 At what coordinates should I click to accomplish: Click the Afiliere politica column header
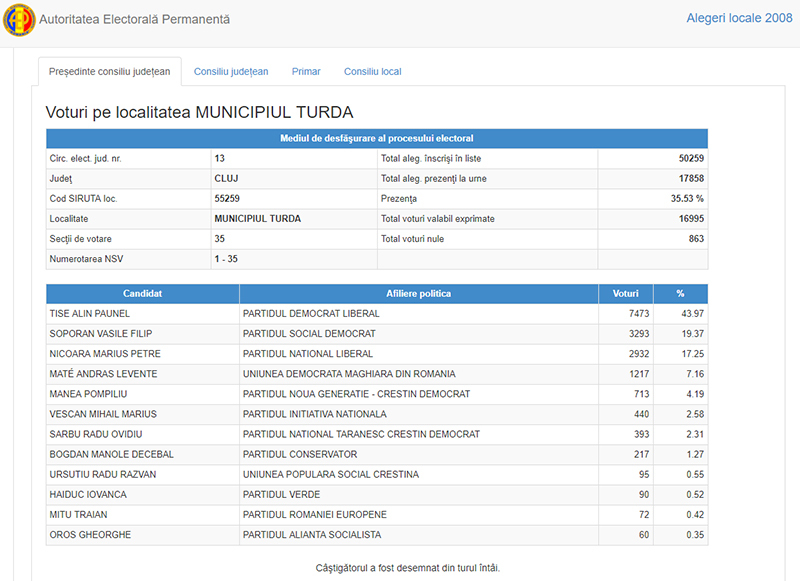pyautogui.click(x=418, y=294)
